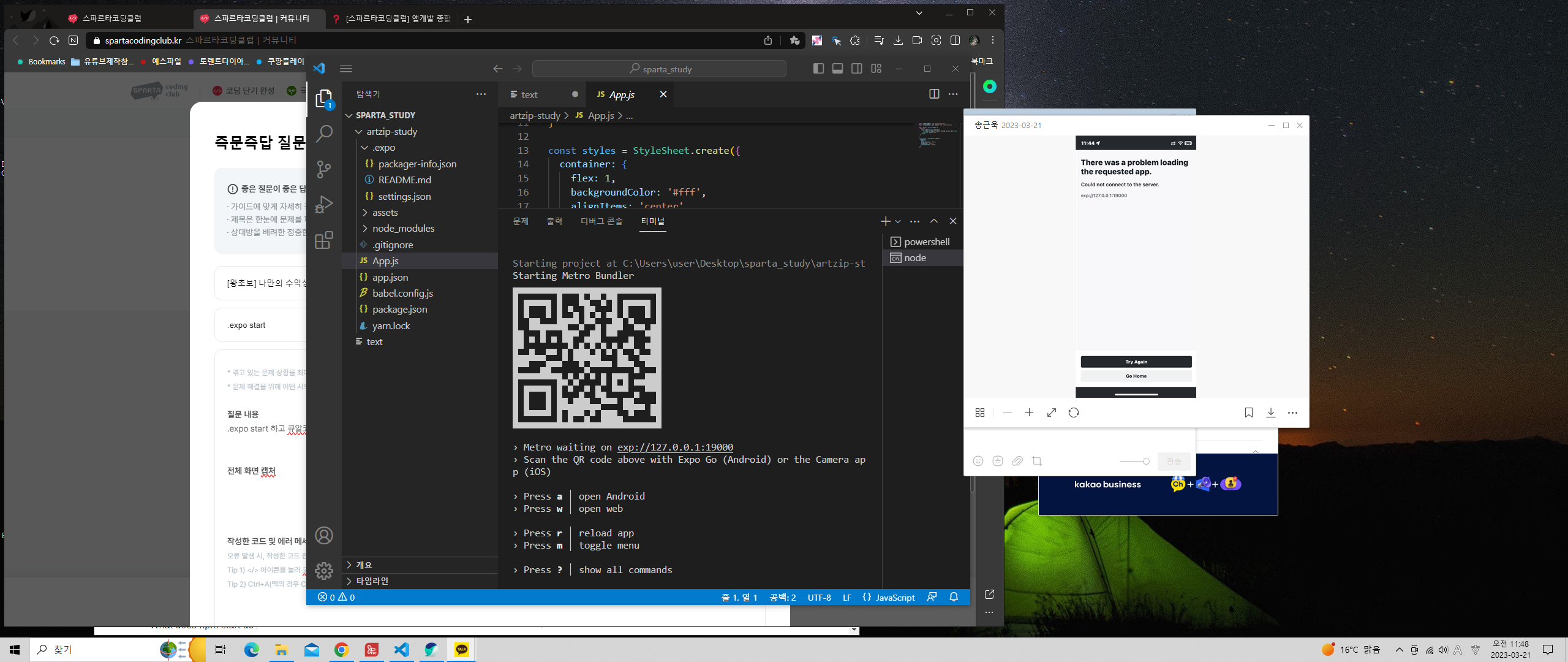Rotate the image in the KakaoTalk viewer

click(x=1074, y=413)
